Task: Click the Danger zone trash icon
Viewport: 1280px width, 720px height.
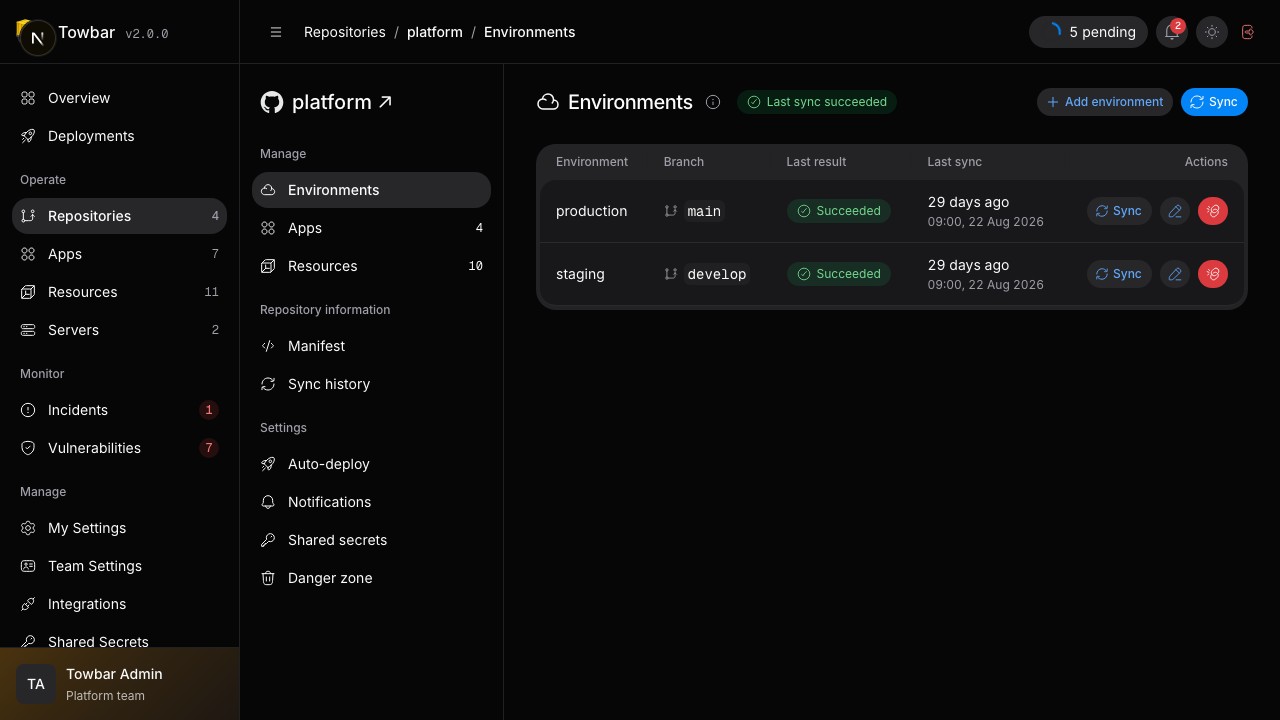Action: point(268,578)
